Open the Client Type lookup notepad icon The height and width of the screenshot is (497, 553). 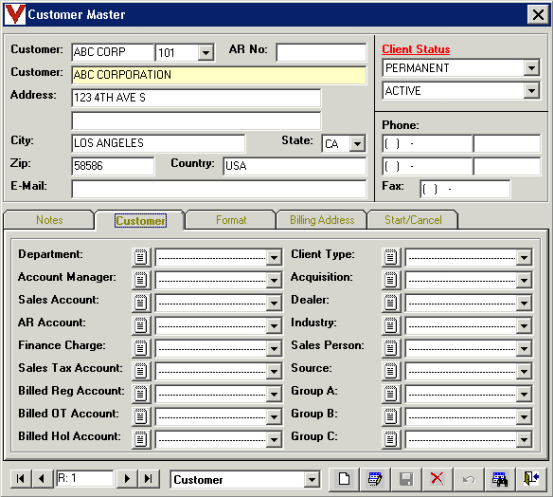coord(391,257)
